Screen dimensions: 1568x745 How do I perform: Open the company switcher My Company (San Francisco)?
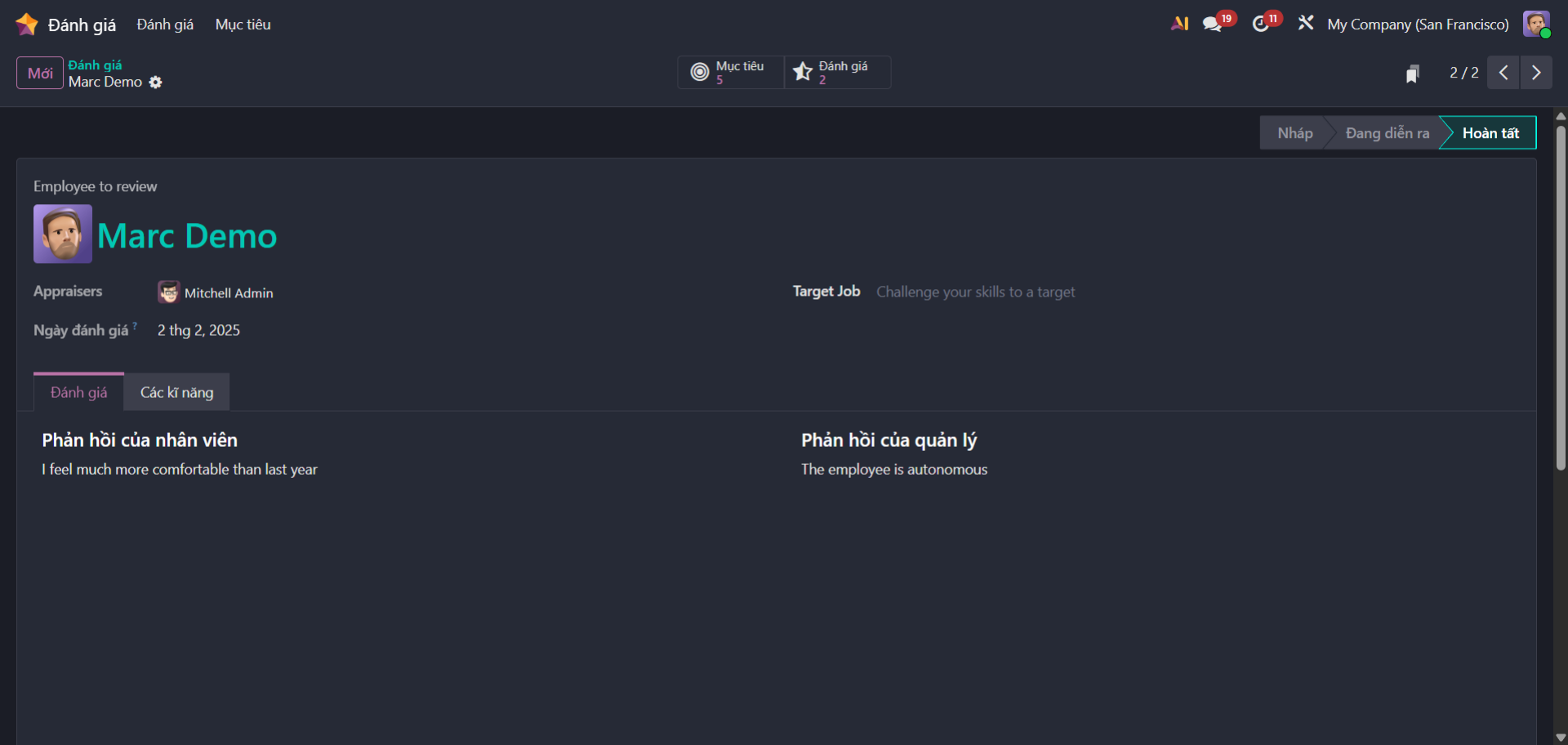click(x=1418, y=25)
